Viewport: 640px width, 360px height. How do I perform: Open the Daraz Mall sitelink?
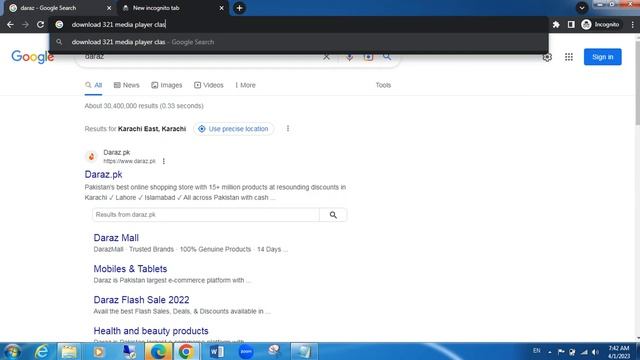(116, 238)
